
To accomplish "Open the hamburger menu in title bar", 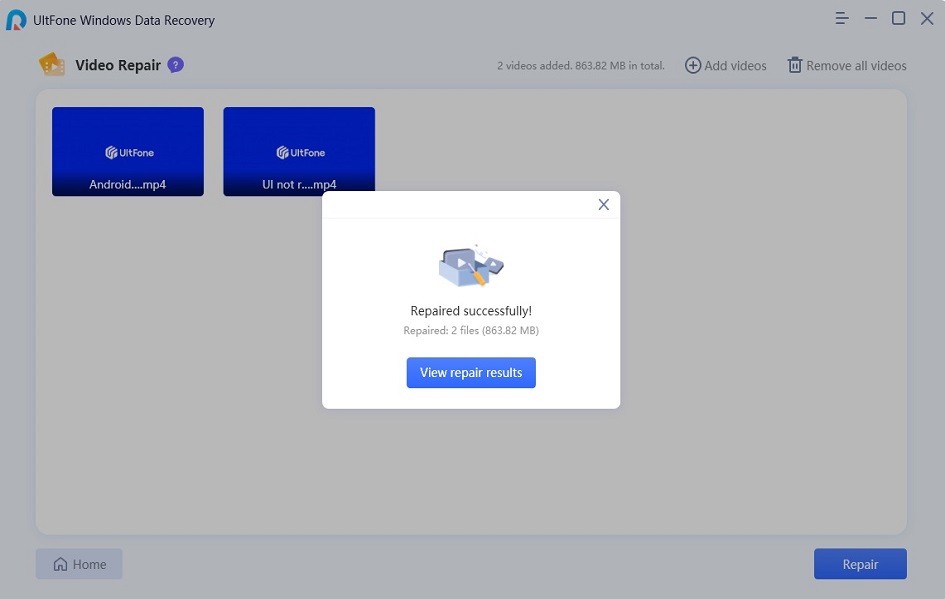I will pos(842,19).
